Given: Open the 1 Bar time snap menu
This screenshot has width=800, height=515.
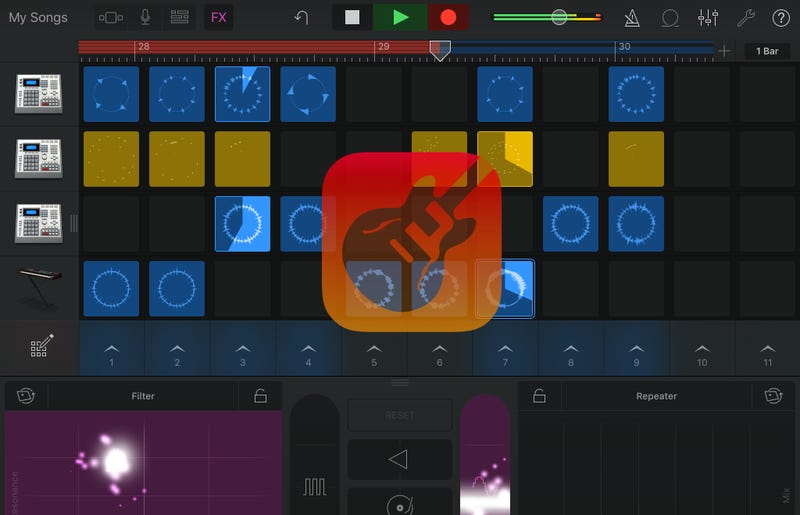Looking at the screenshot, I should click(767, 51).
